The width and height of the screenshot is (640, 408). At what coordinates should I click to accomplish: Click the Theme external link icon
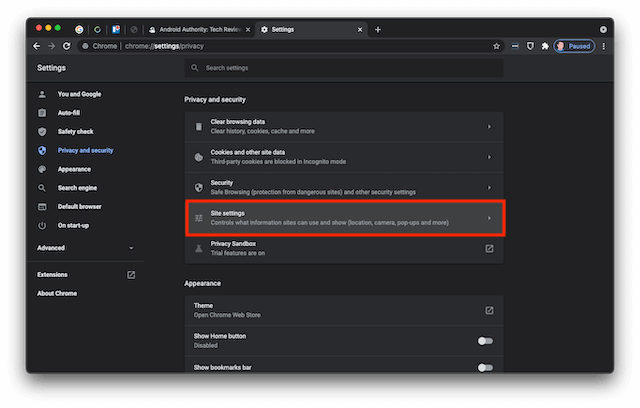point(489,310)
